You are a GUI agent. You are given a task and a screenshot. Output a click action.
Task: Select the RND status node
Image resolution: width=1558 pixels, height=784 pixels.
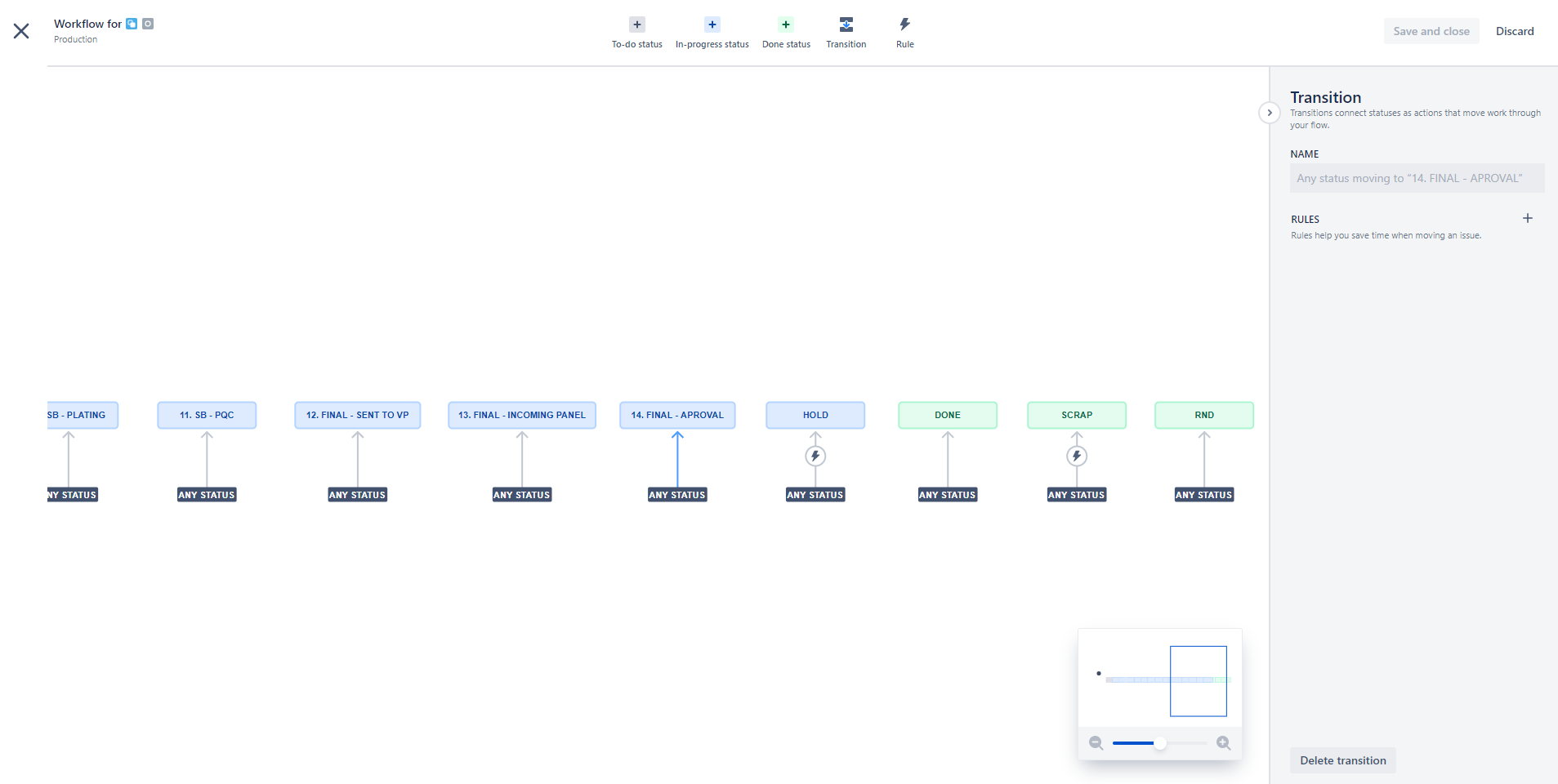(1204, 415)
